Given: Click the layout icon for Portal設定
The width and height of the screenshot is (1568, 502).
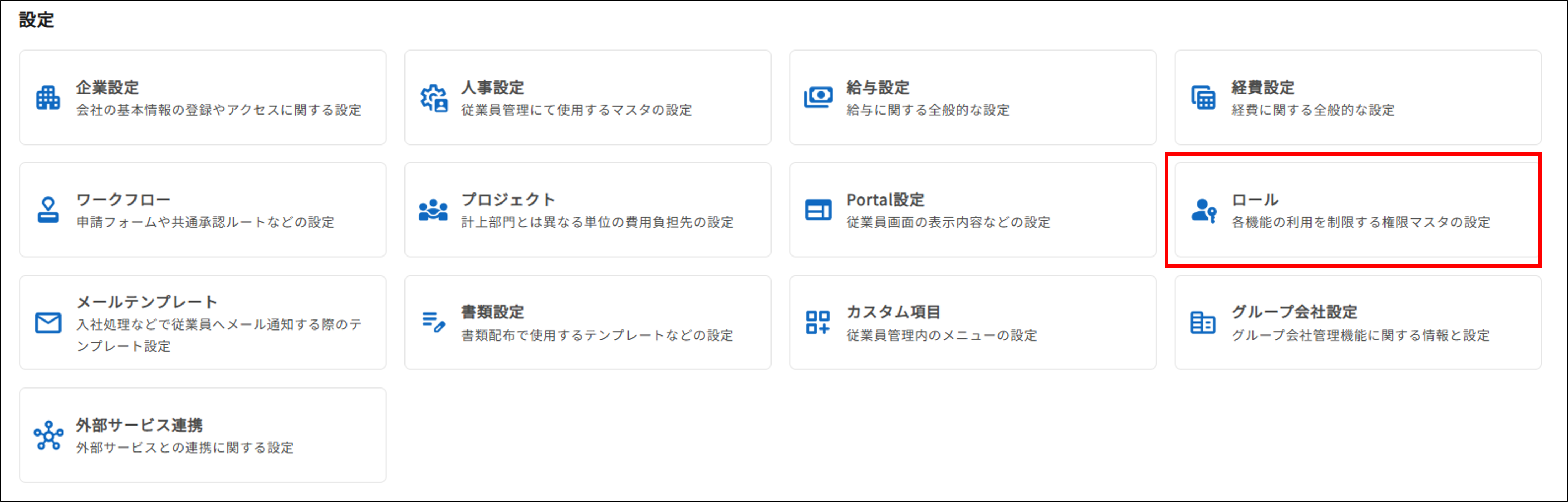Looking at the screenshot, I should (818, 210).
